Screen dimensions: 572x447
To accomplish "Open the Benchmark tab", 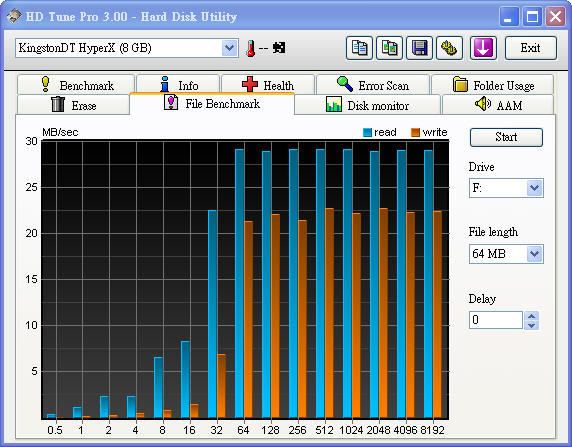I will coord(76,85).
